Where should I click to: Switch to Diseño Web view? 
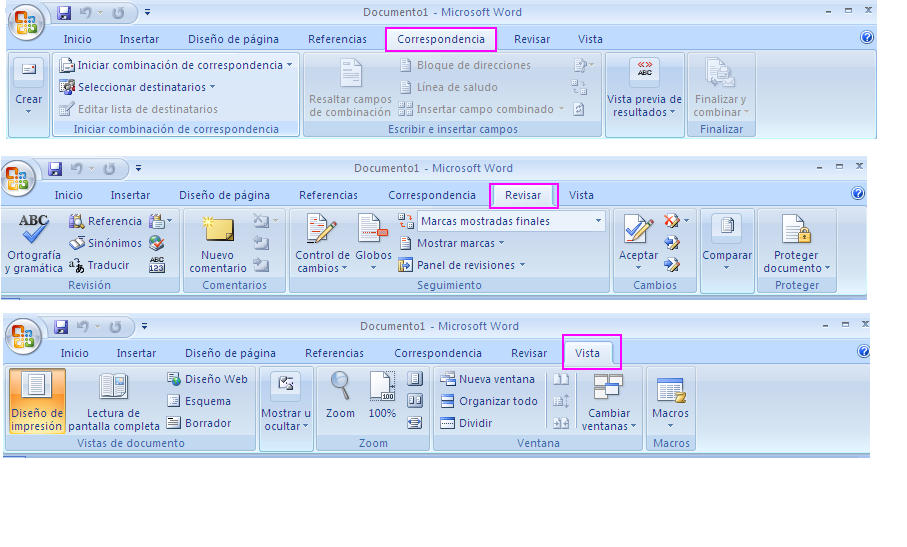(x=207, y=379)
